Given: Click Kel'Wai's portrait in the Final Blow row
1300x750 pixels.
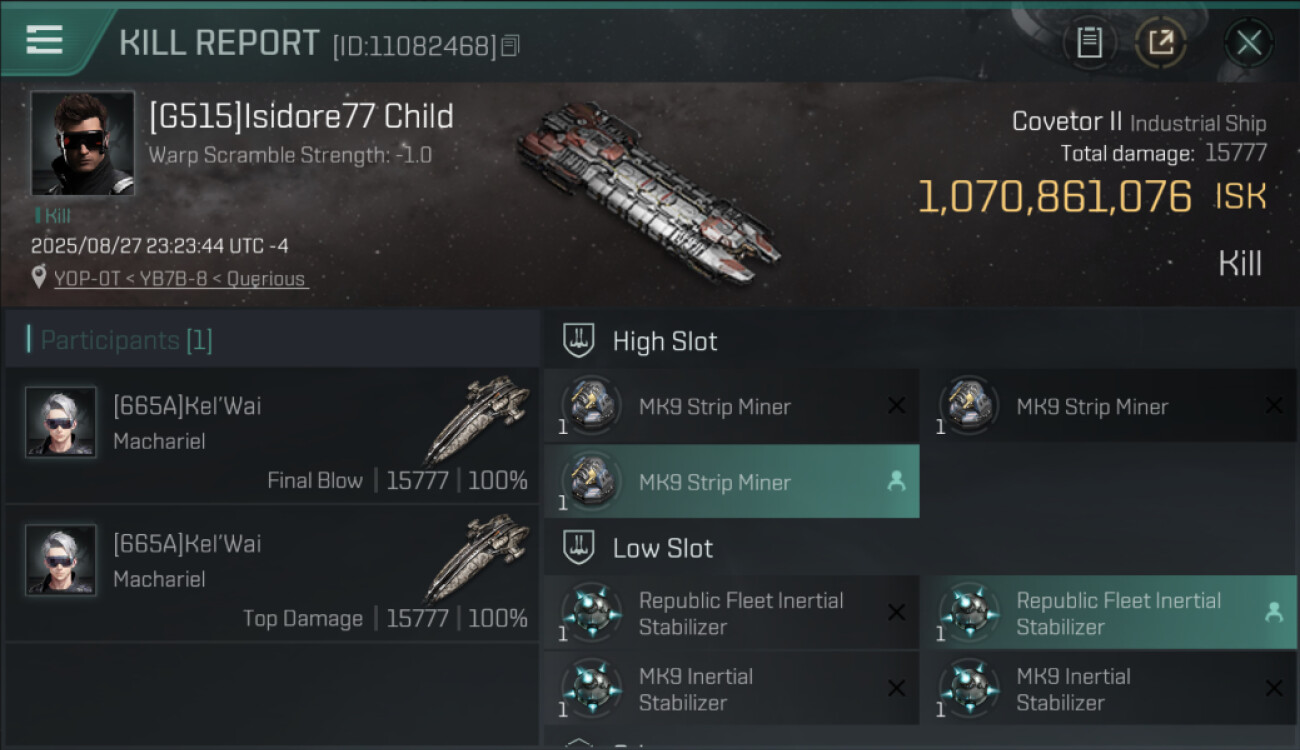Looking at the screenshot, I should 61,423.
